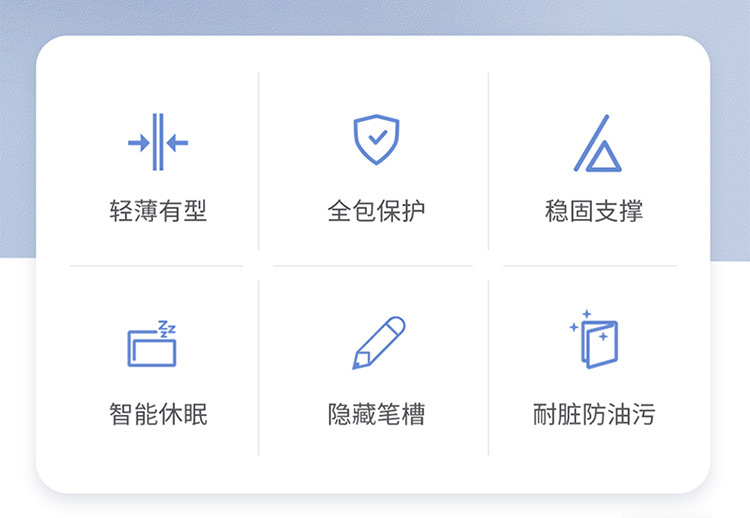This screenshot has height=518, width=750.
Task: Click the shield with checkmark icon
Action: [376, 139]
